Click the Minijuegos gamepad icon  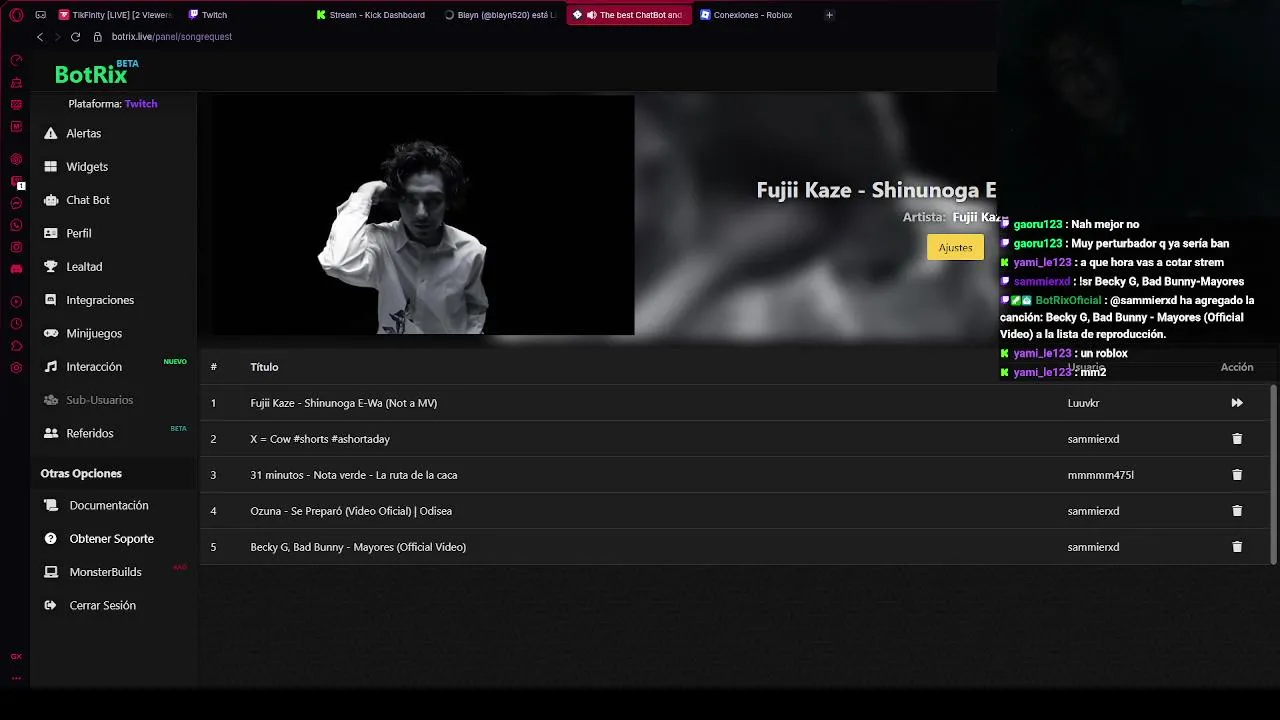(51, 333)
